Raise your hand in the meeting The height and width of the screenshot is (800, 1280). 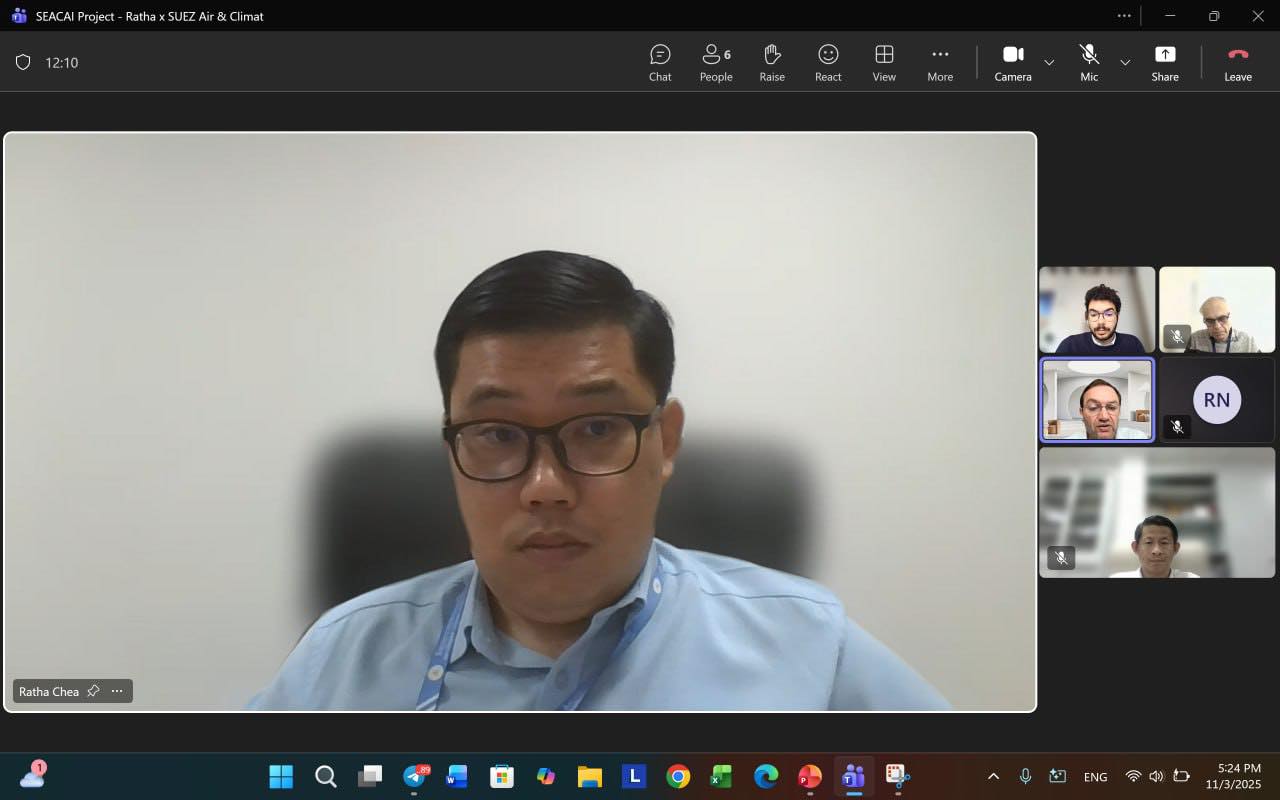click(772, 62)
